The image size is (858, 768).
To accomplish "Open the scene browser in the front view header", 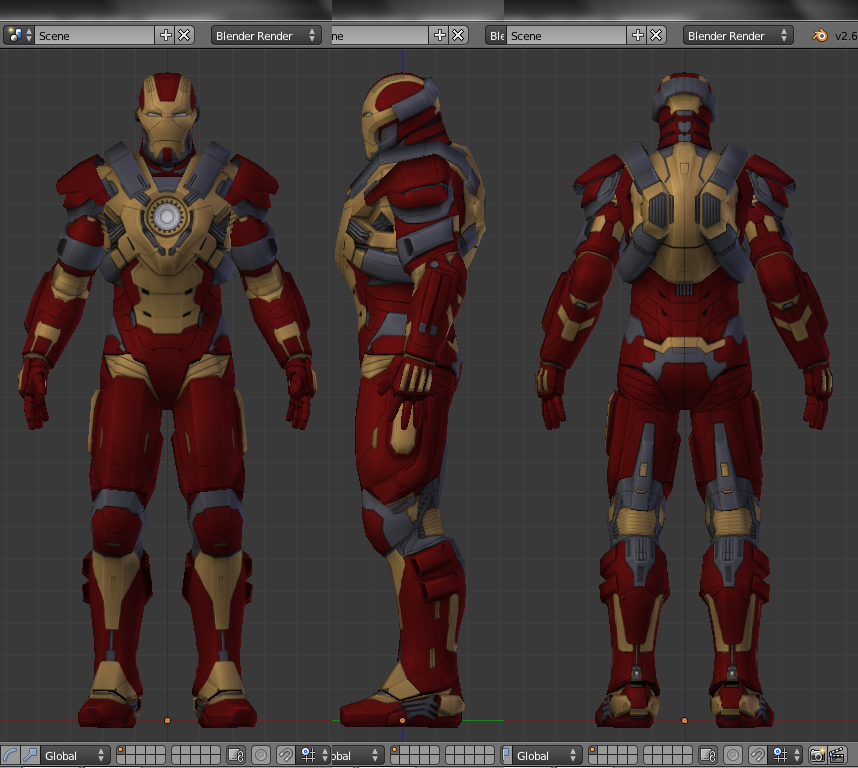I will (x=19, y=36).
